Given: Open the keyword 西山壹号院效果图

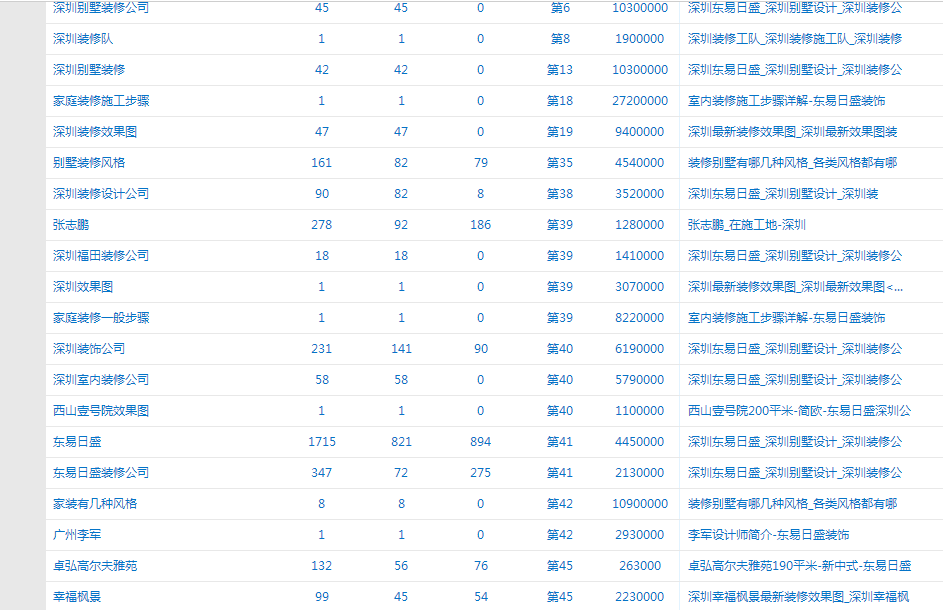Looking at the screenshot, I should point(101,411).
